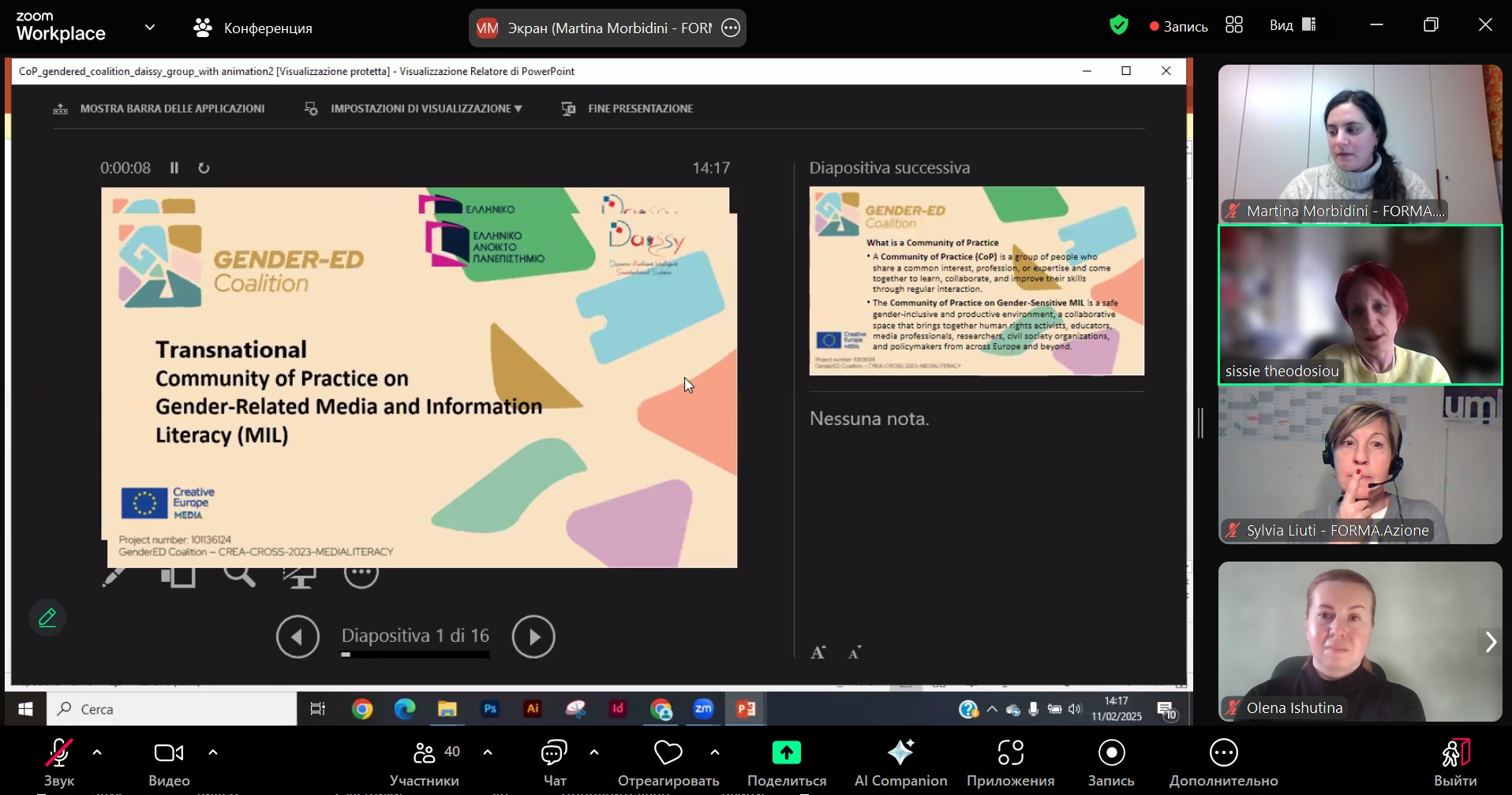Select the next slide preview thumbnail
Image resolution: width=1512 pixels, height=795 pixels.
[x=977, y=281]
